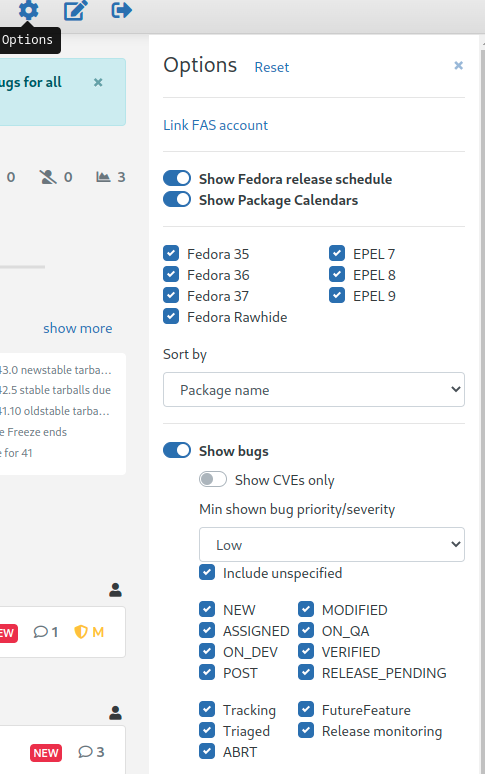The image size is (485, 774).
Task: Click the orphaned user-slash icon
Action: (x=48, y=177)
